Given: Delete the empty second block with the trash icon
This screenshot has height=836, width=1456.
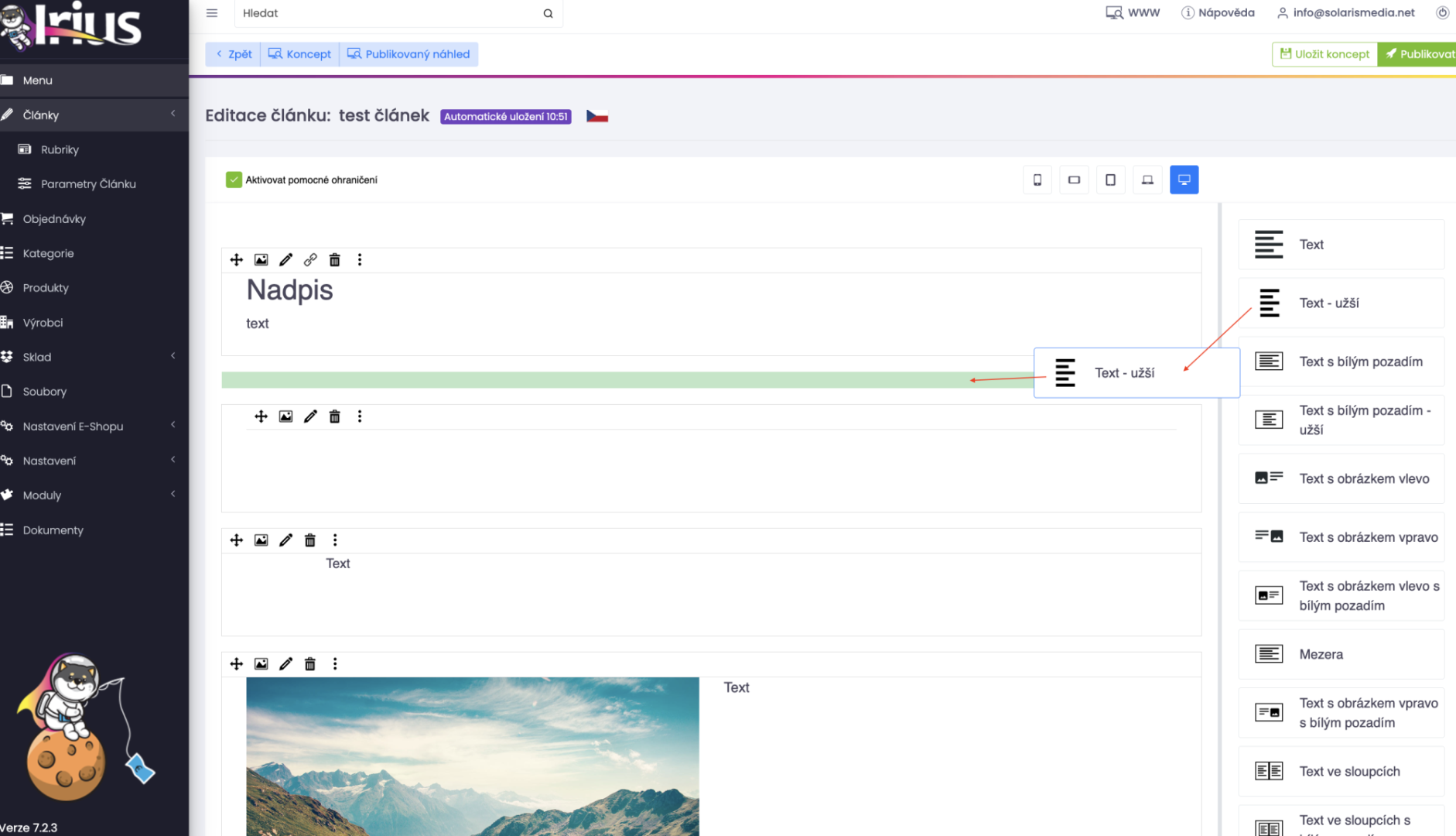Looking at the screenshot, I should click(x=335, y=416).
